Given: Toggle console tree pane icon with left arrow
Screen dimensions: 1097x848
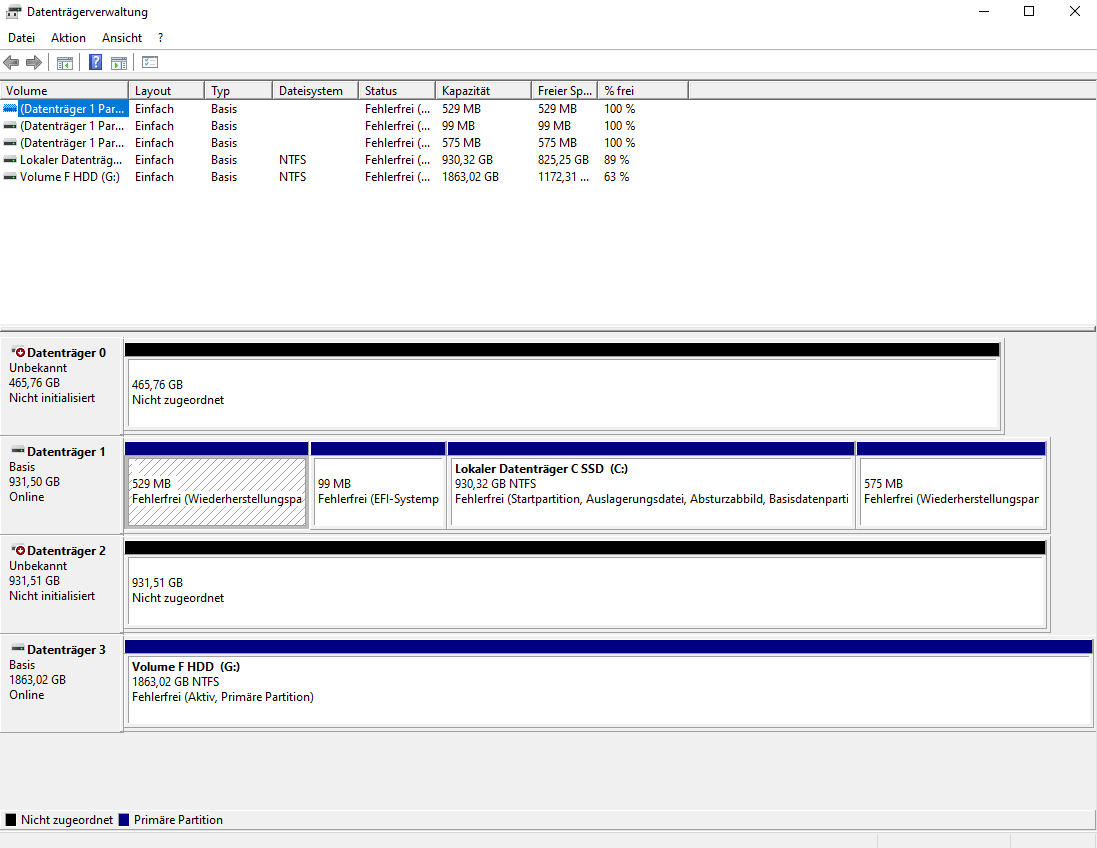Looking at the screenshot, I should pos(64,63).
